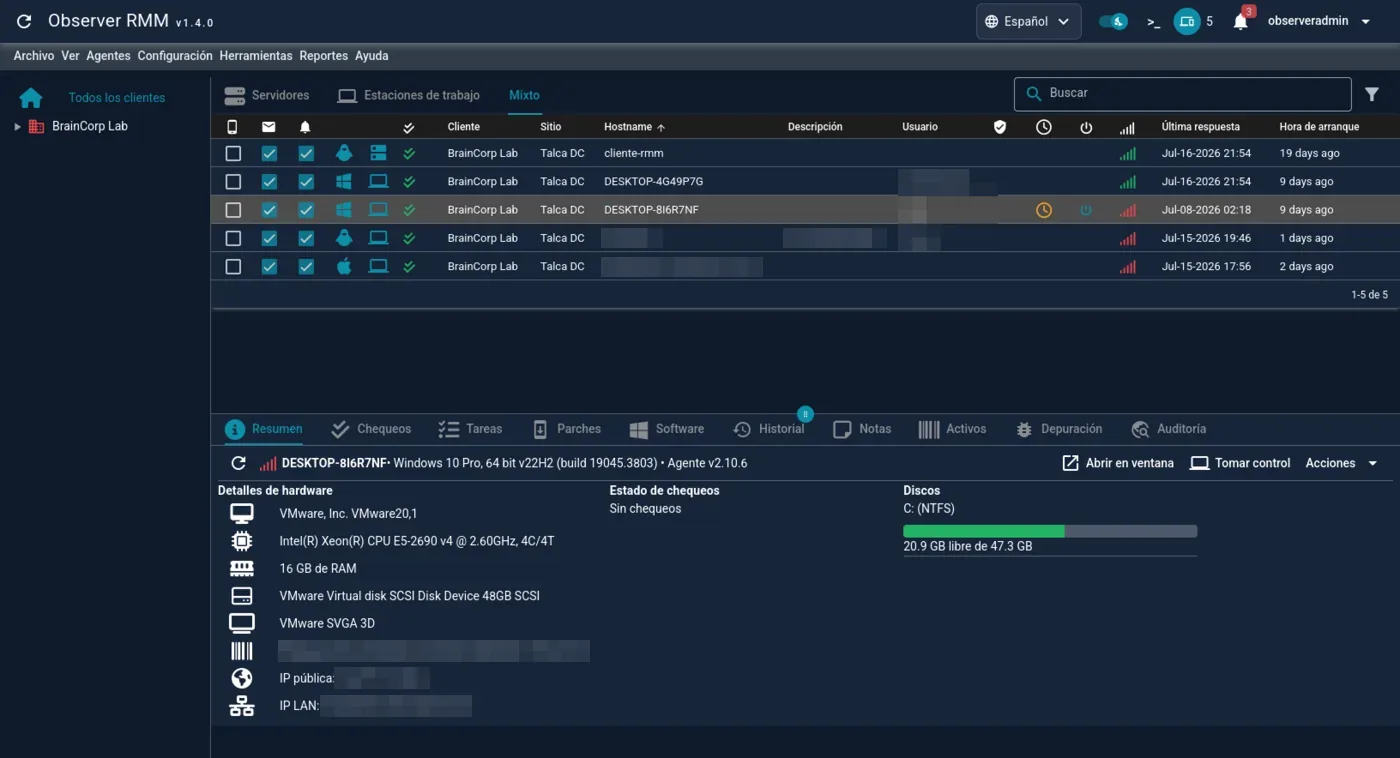Open the Parches tab
This screenshot has width=1400, height=758.
567,429
